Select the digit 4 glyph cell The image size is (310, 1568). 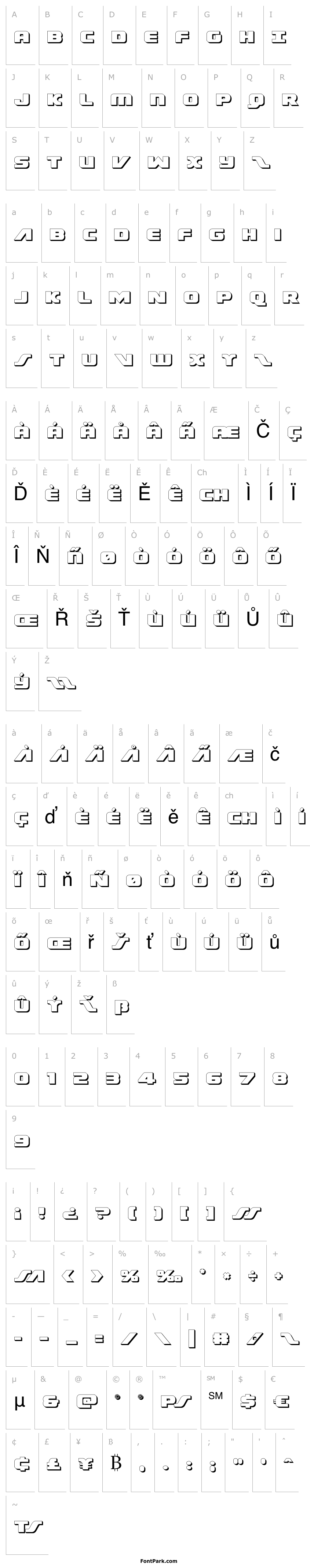[x=147, y=1078]
